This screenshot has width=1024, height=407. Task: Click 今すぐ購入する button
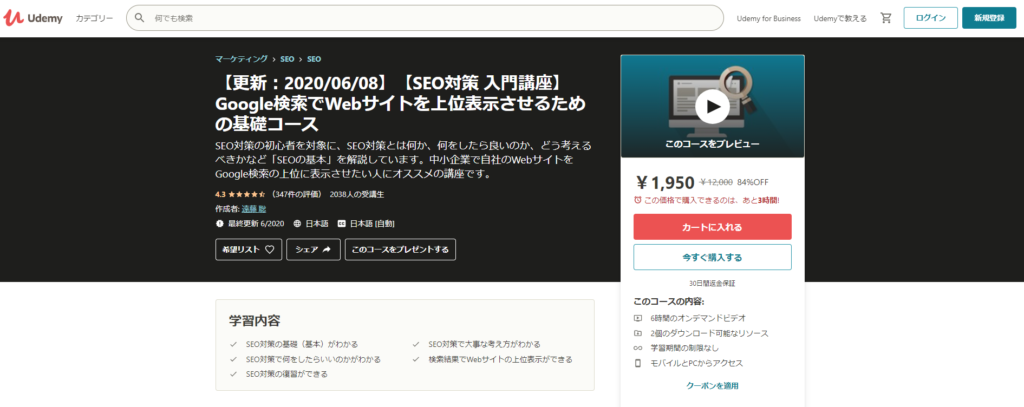tap(712, 257)
